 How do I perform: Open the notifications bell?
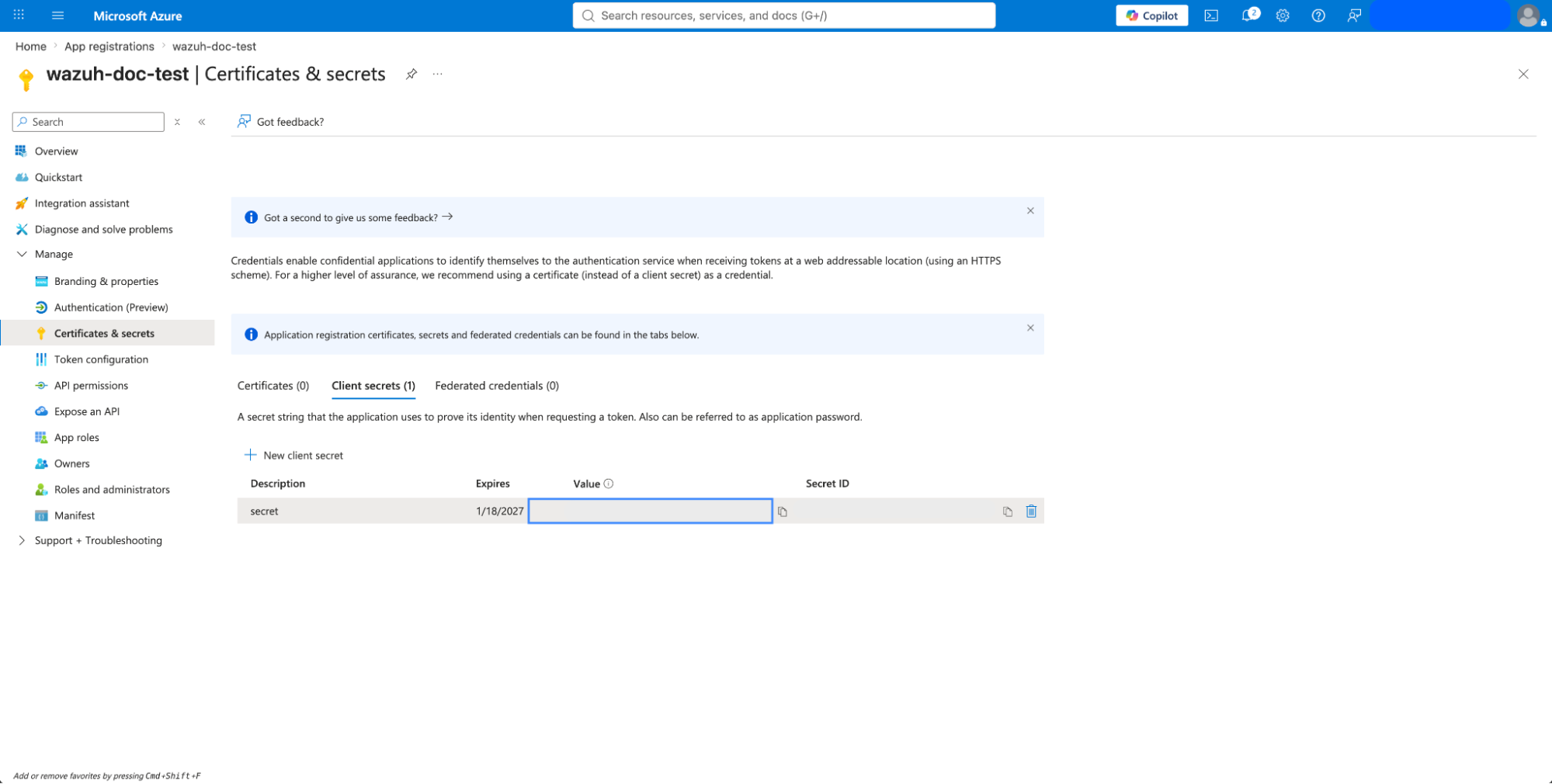click(1248, 15)
